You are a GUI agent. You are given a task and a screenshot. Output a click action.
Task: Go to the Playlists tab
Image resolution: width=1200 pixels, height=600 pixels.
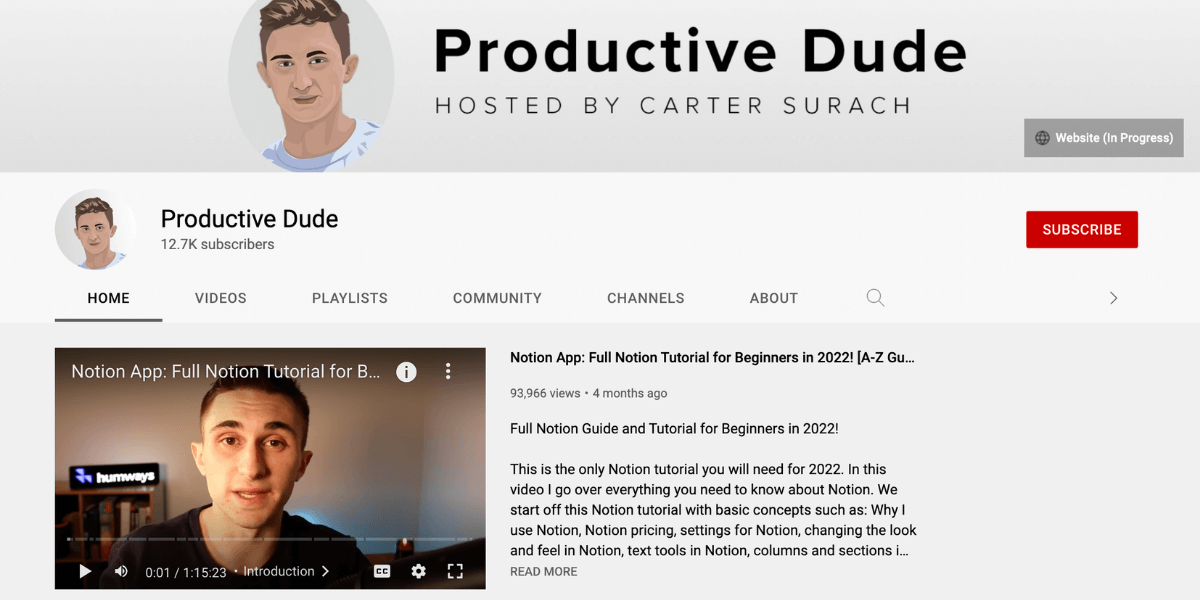click(350, 298)
